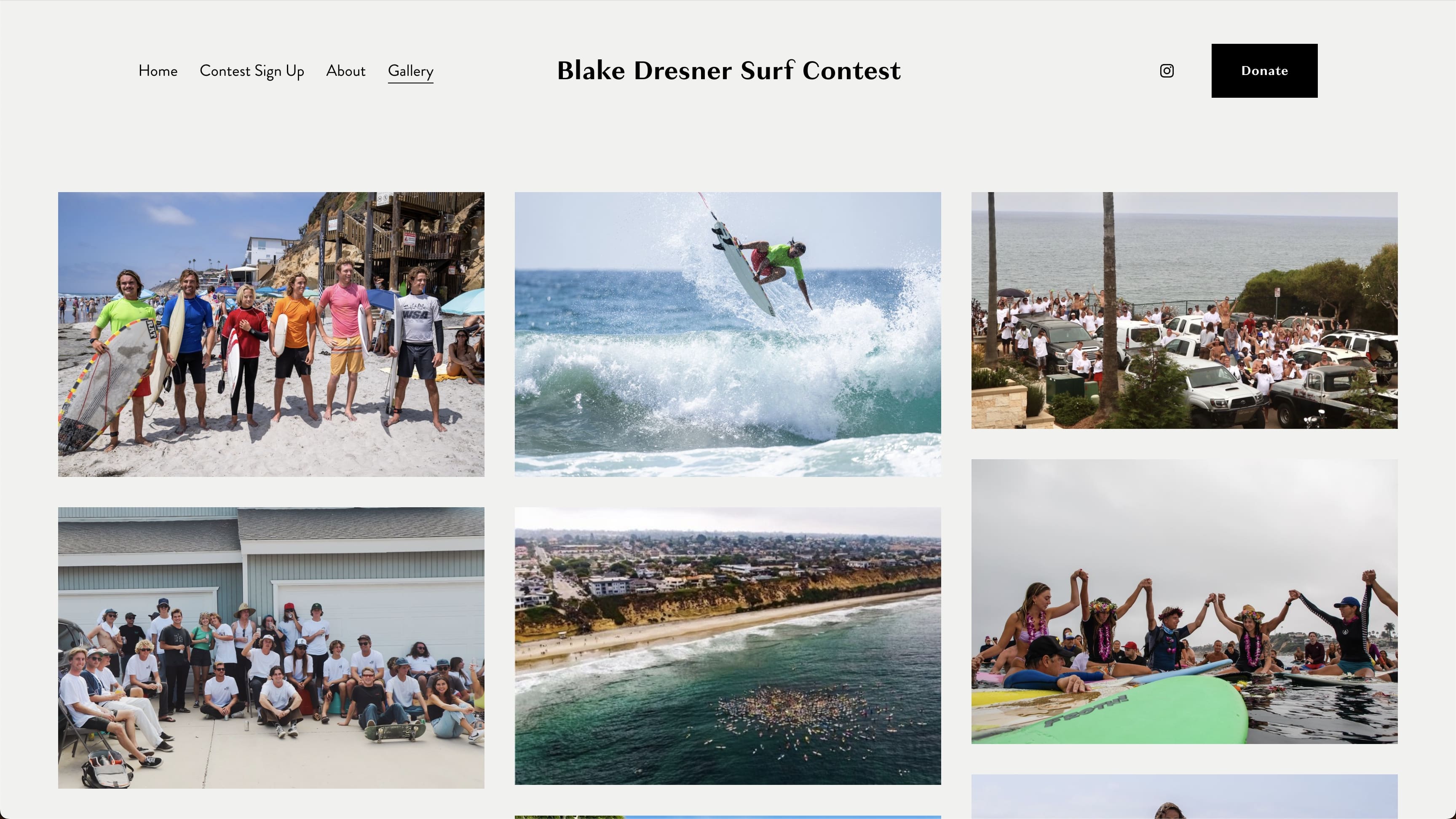Navigate to the About page
The height and width of the screenshot is (819, 1456).
(x=346, y=71)
